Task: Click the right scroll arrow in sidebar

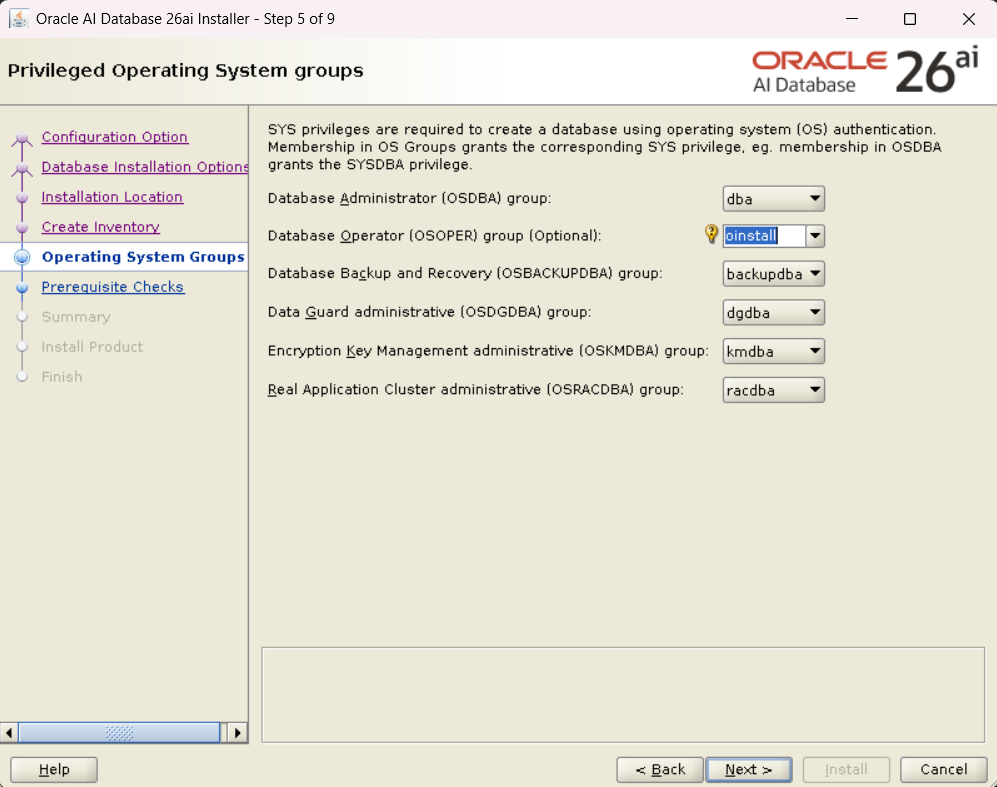Action: (x=237, y=733)
